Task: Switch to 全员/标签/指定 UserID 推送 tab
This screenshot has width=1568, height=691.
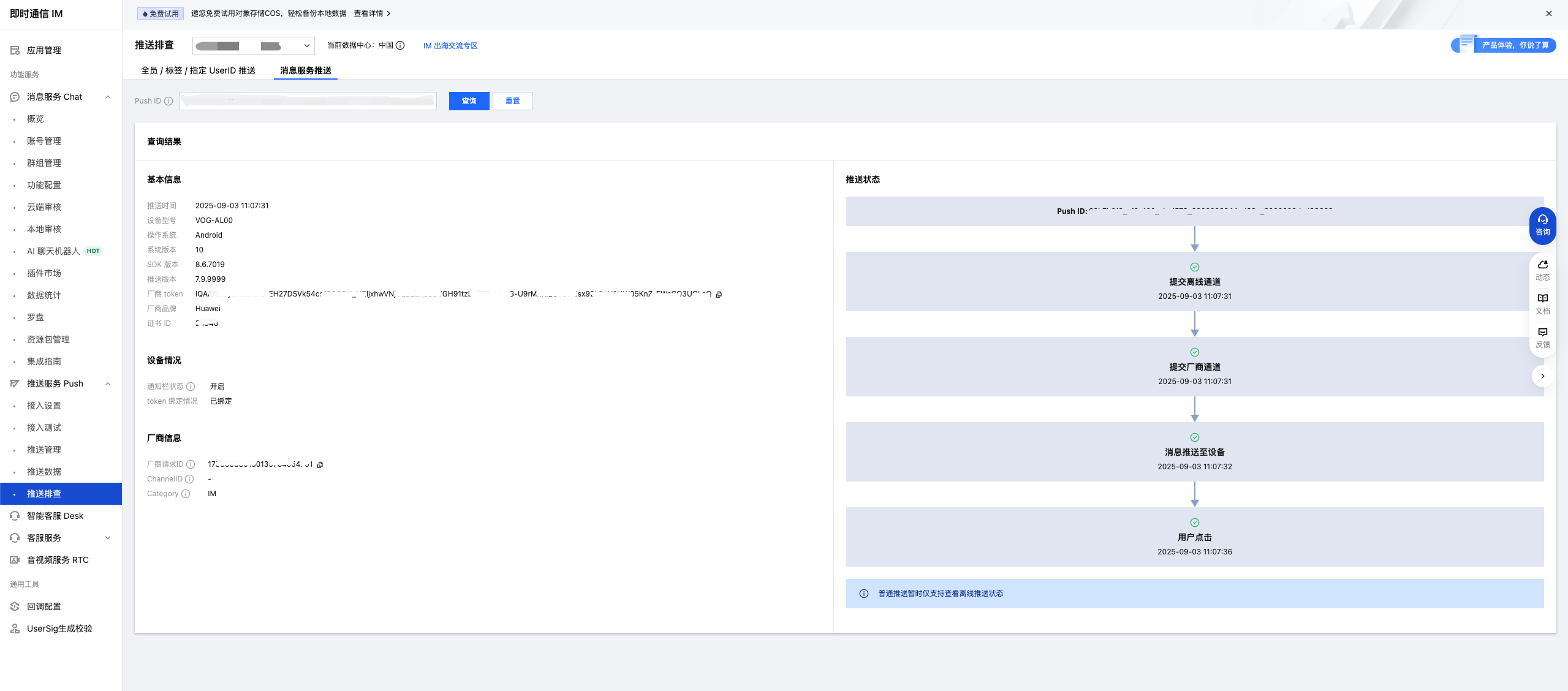Action: pos(198,70)
